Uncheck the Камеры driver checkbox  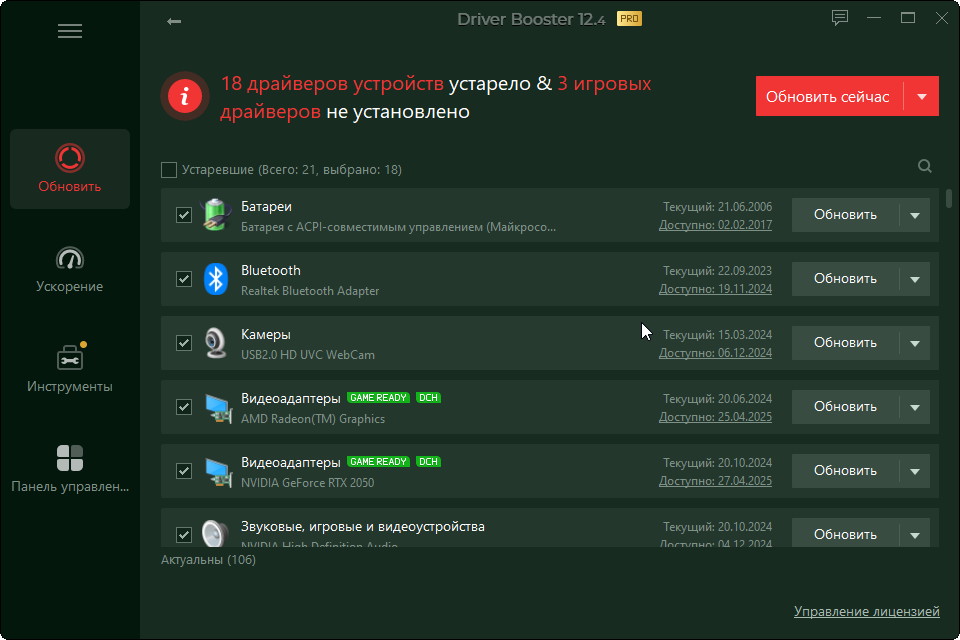184,343
